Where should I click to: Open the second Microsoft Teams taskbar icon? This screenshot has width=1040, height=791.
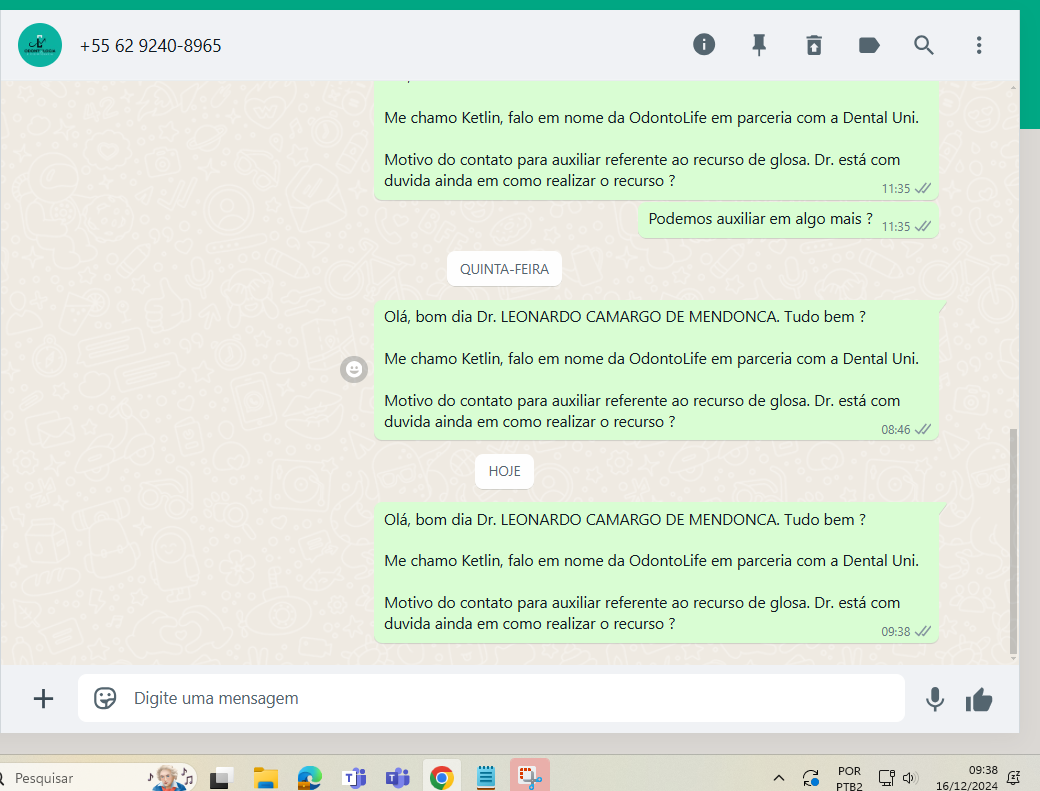coord(397,778)
